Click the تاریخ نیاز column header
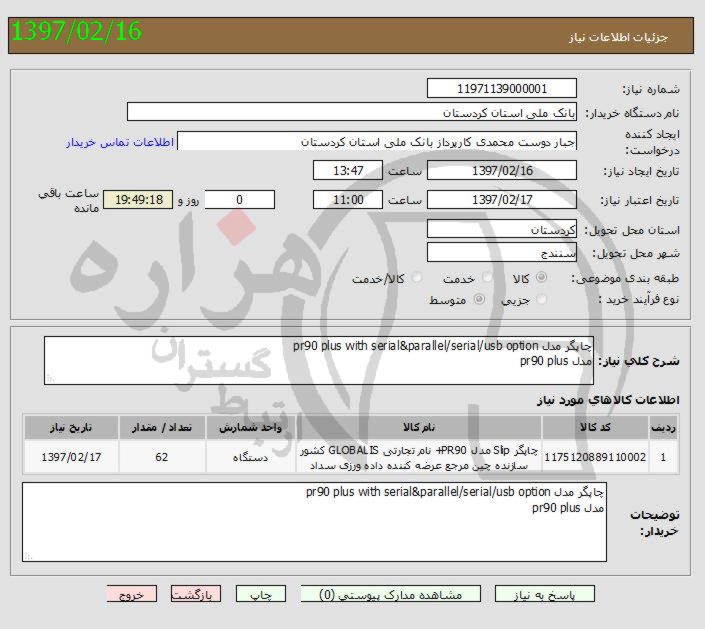 71,427
